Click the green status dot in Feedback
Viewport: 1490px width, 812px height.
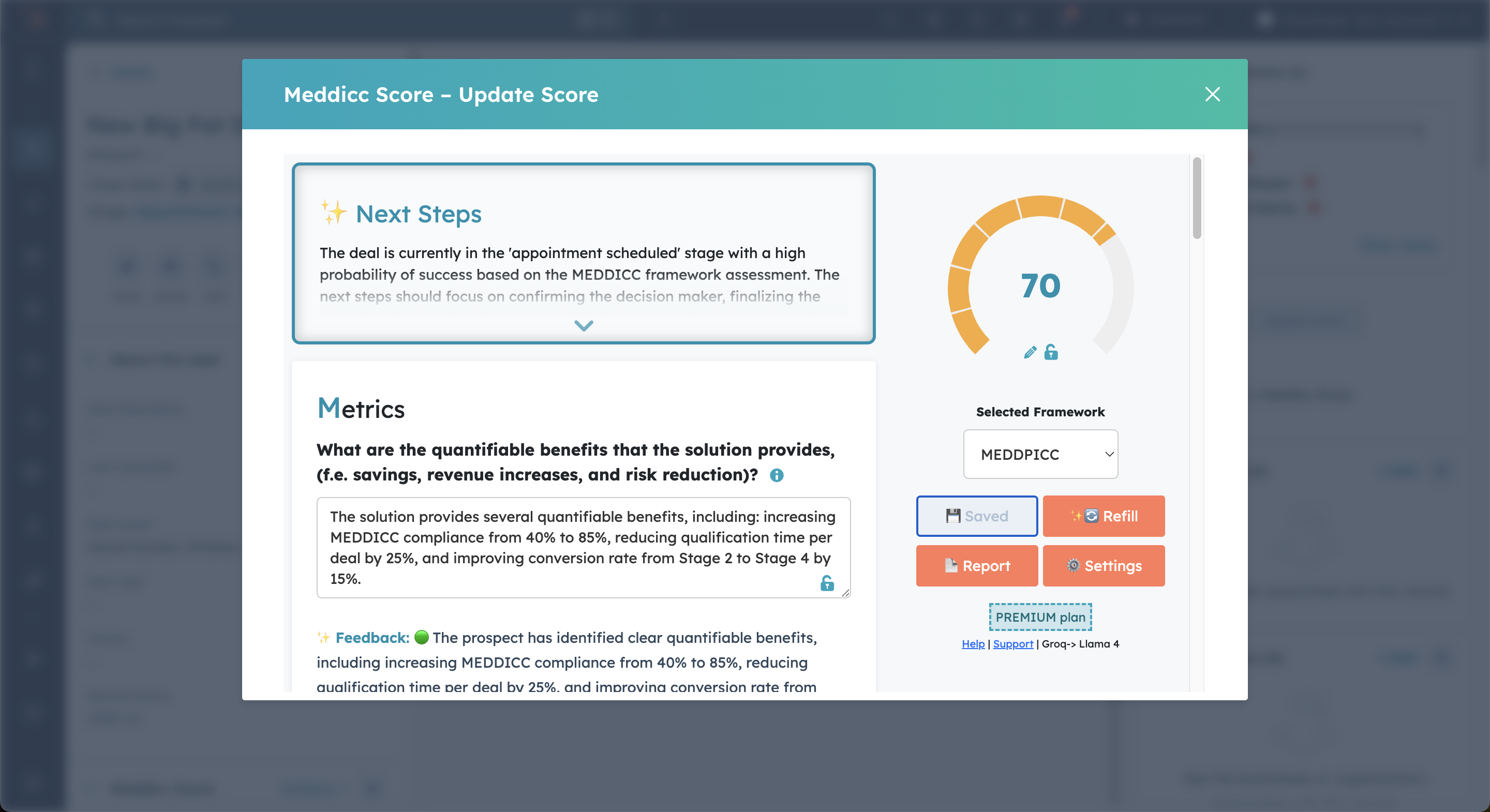tap(422, 637)
